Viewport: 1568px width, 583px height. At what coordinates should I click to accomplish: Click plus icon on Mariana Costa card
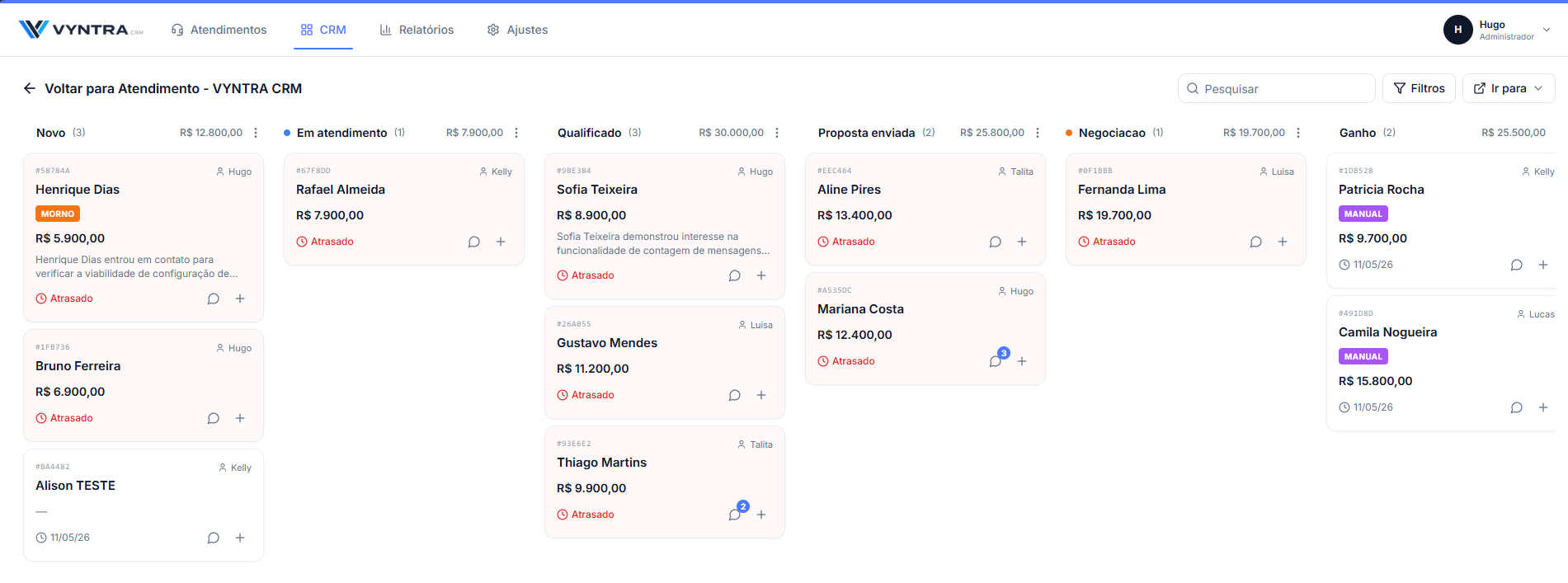(x=1022, y=361)
